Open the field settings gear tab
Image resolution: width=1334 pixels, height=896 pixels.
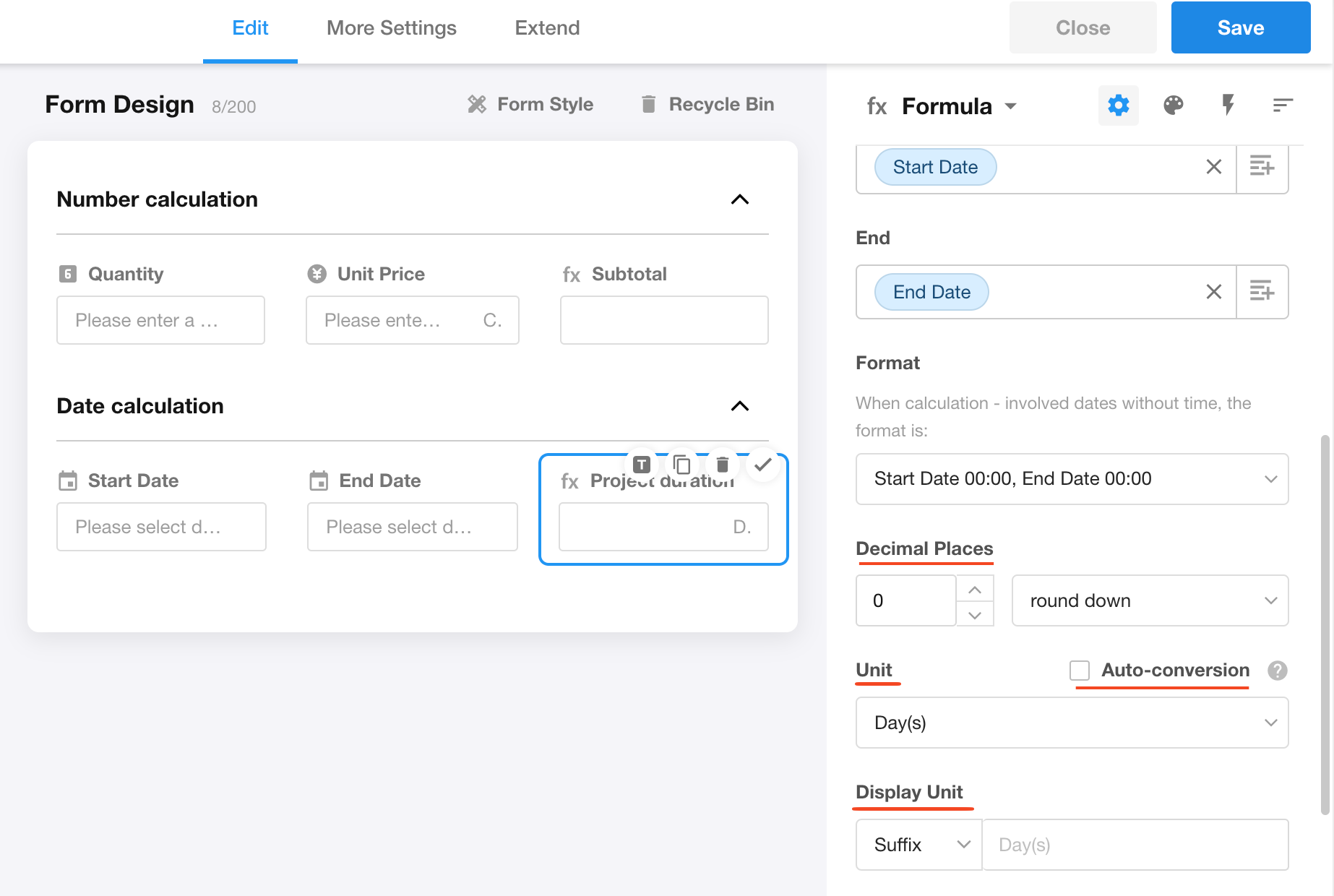tap(1118, 105)
